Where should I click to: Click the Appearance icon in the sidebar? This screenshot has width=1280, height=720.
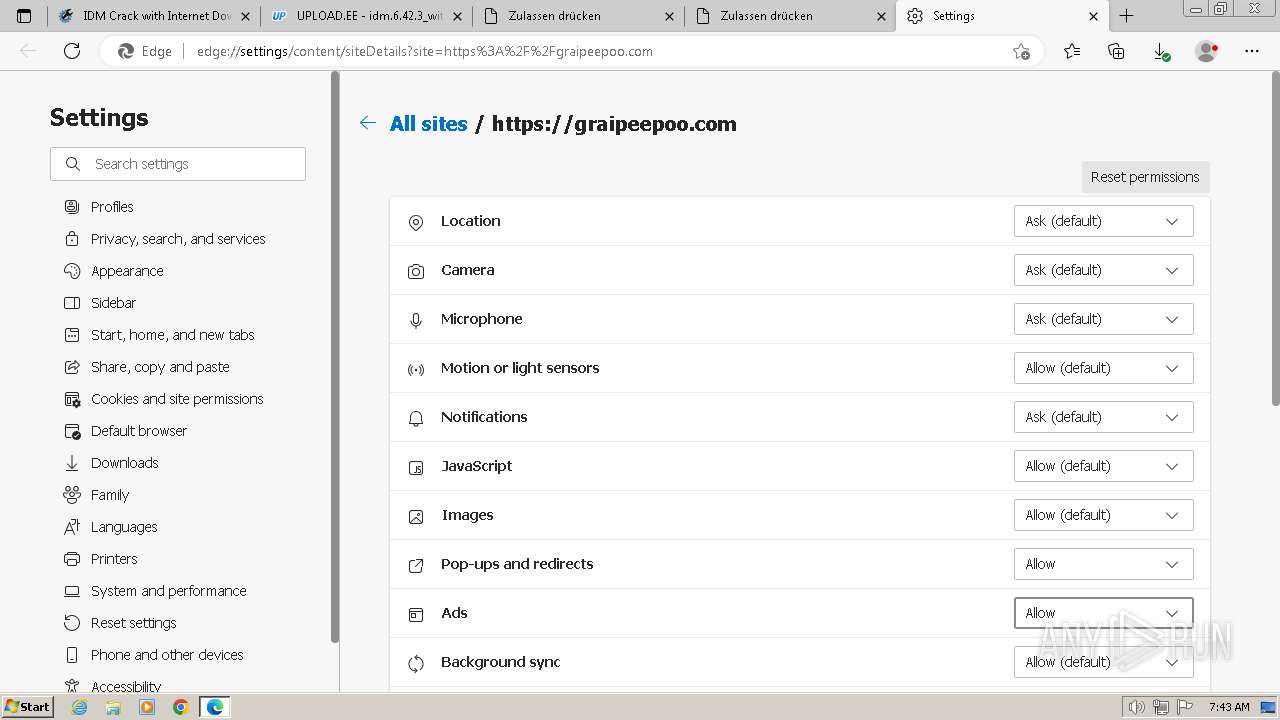72,271
